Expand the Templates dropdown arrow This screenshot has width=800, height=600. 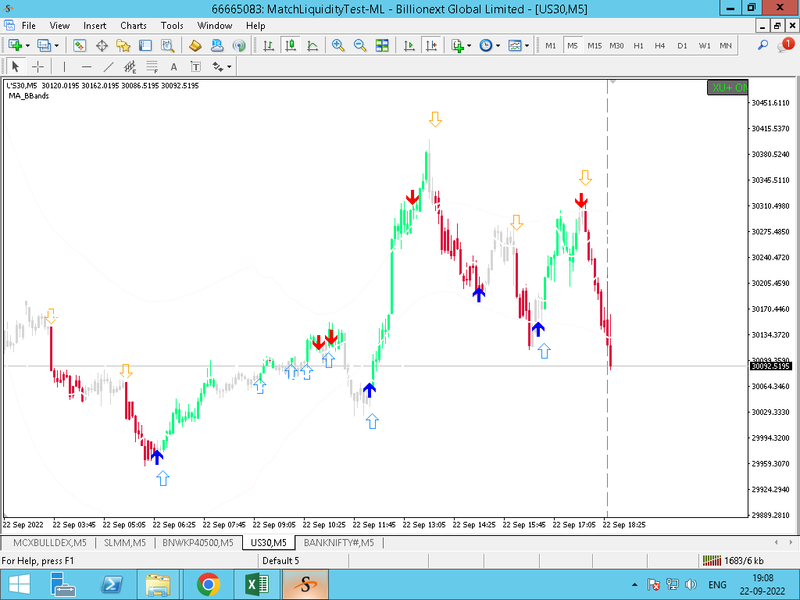[x=527, y=45]
